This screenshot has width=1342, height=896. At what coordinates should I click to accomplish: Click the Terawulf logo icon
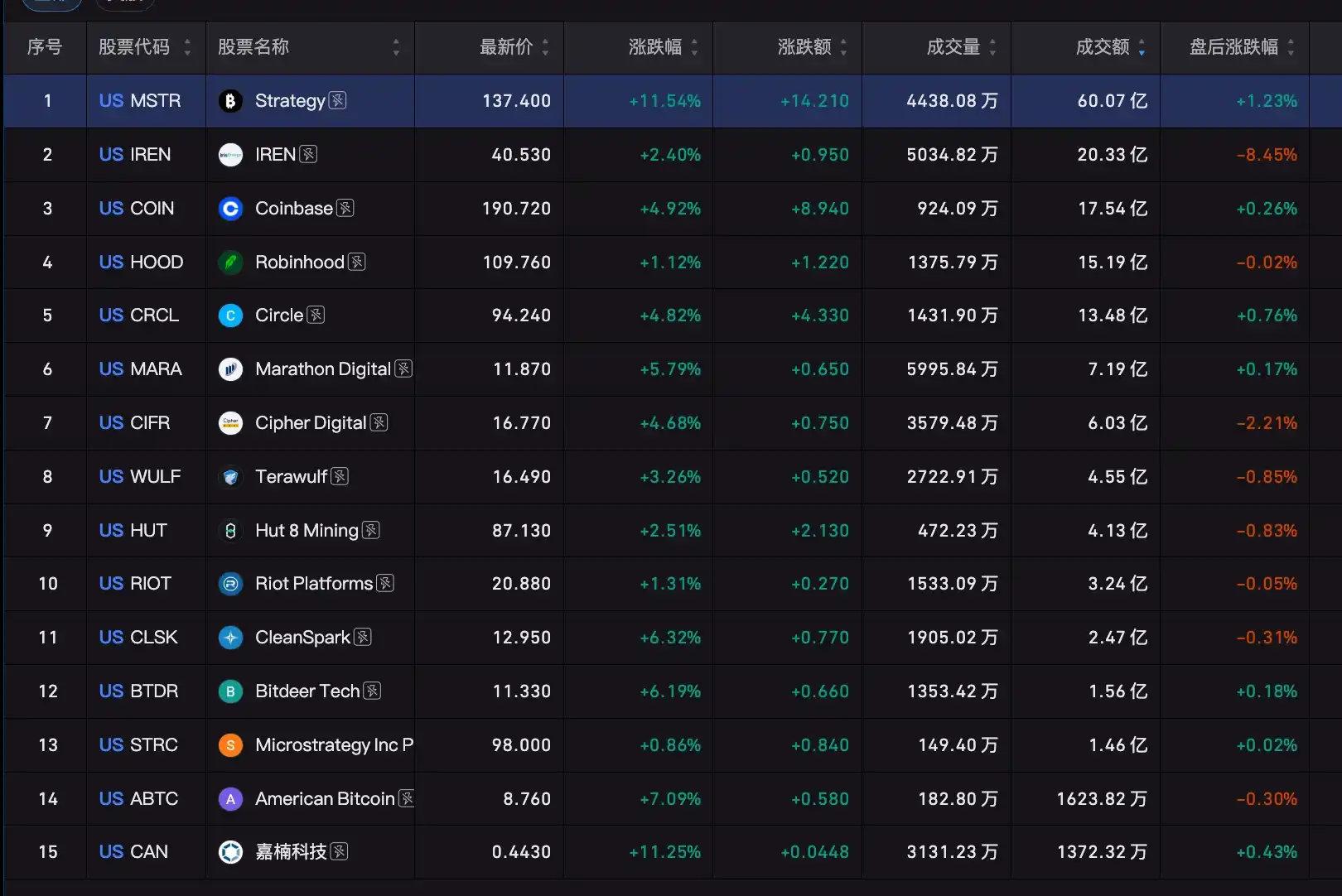(230, 477)
